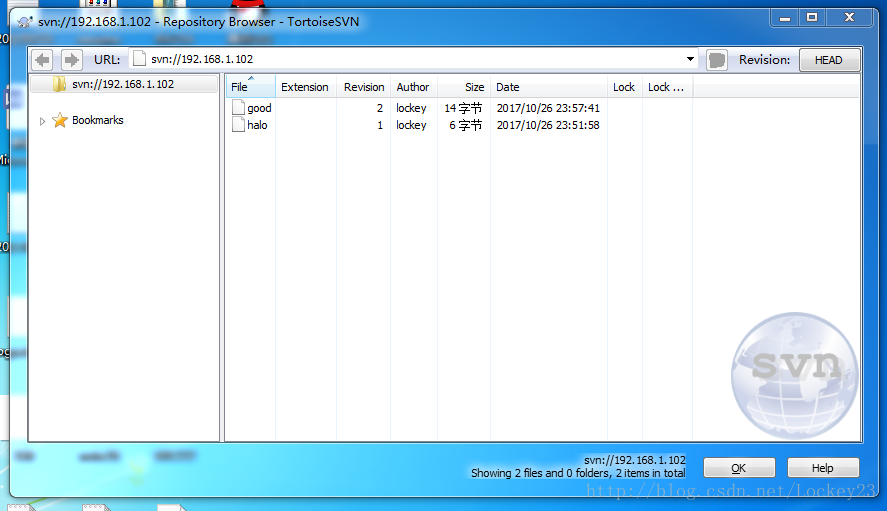This screenshot has height=511, width=887.
Task: Click the TortoiseSVN title bar icon
Action: [x=25, y=22]
